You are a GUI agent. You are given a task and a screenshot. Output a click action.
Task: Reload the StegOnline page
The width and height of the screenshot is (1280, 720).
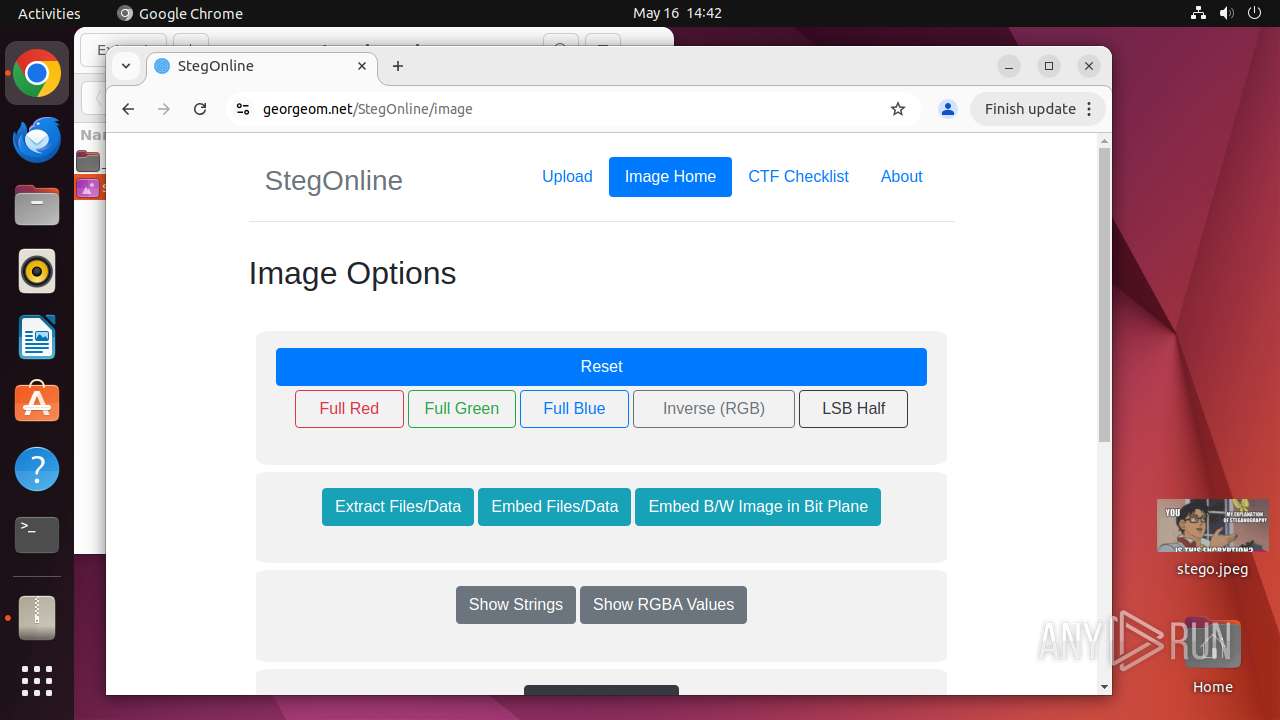click(x=200, y=109)
